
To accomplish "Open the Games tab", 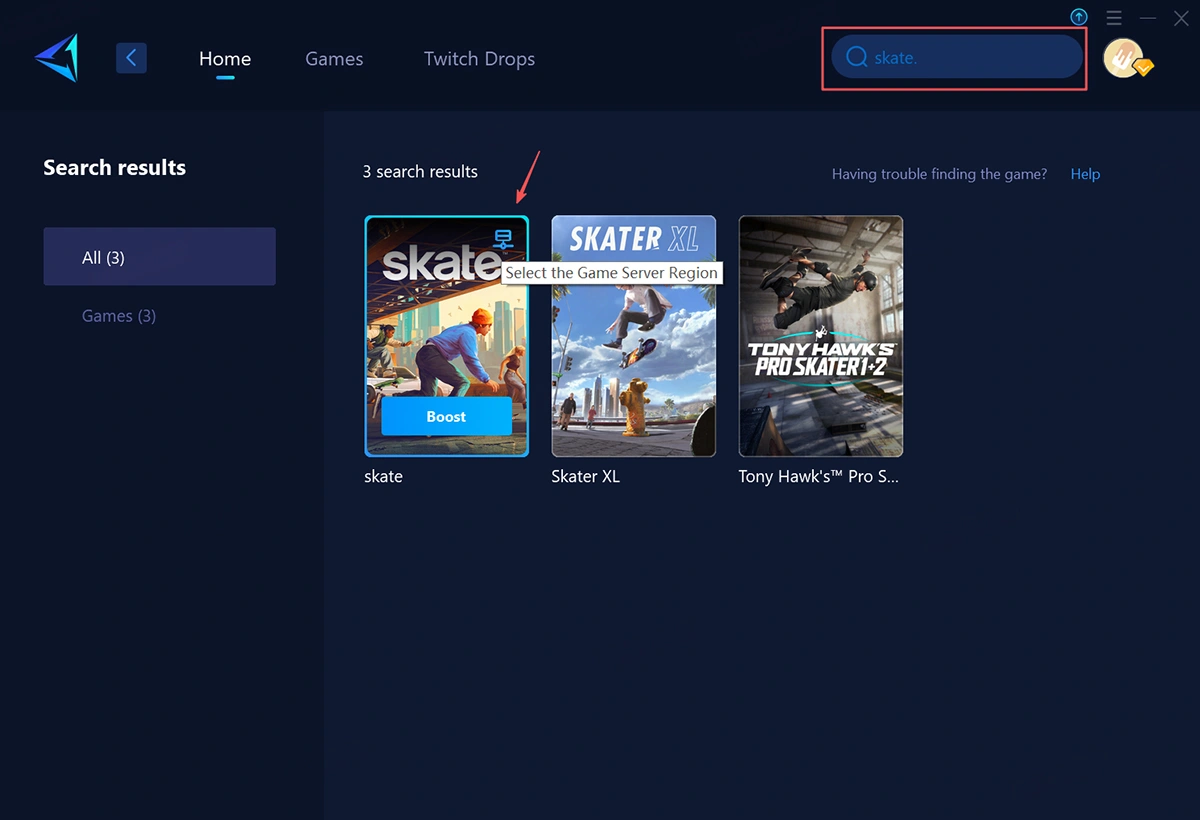I will click(x=334, y=59).
